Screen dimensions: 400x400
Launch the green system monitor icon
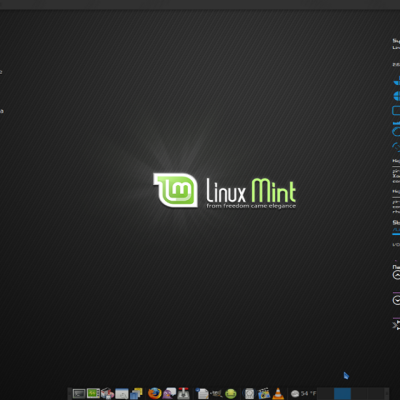(93, 393)
